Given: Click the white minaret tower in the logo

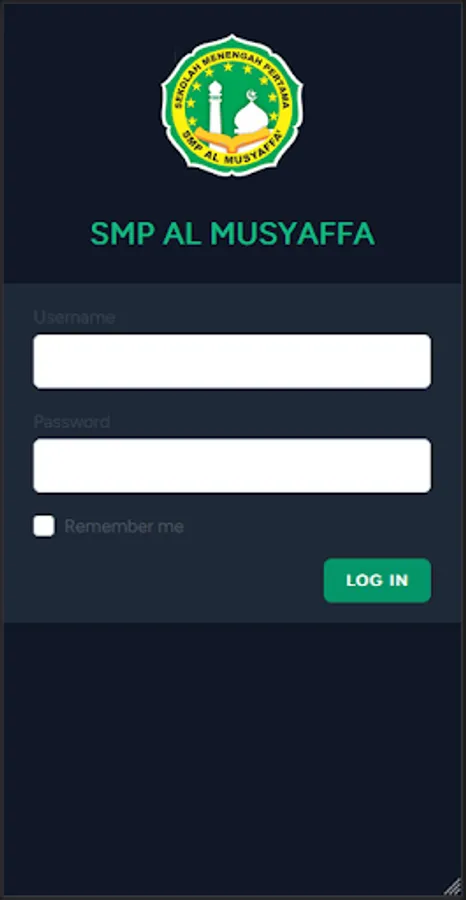Looking at the screenshot, I should pos(215,107).
